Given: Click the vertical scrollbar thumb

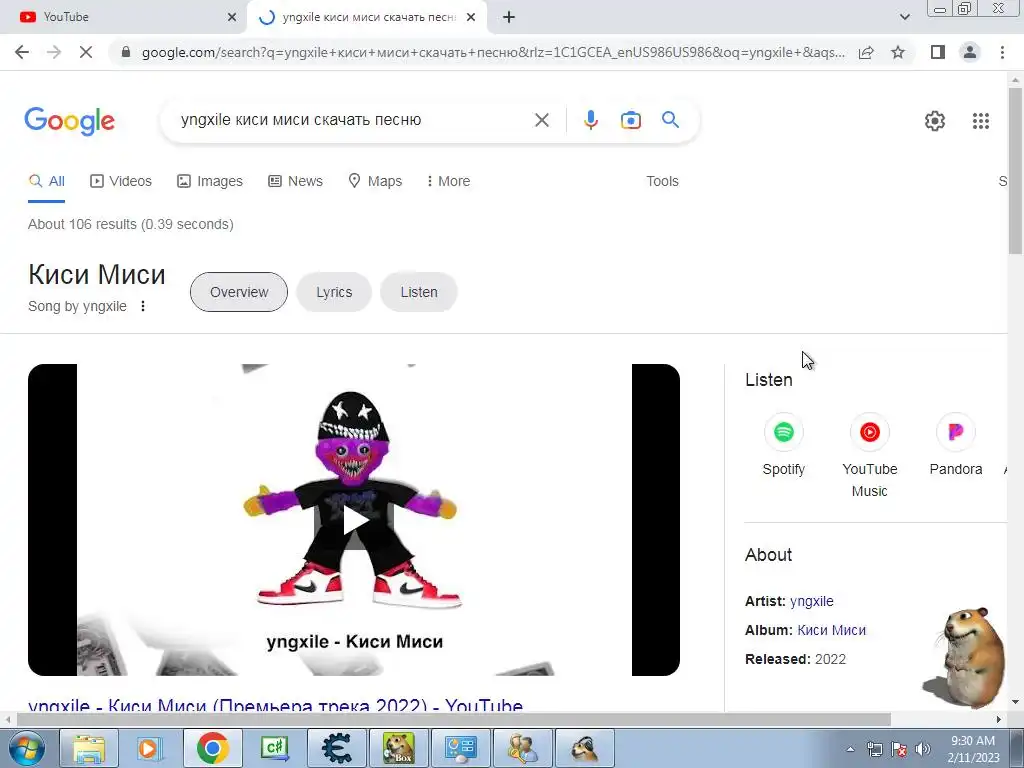Looking at the screenshot, I should [1015, 171].
